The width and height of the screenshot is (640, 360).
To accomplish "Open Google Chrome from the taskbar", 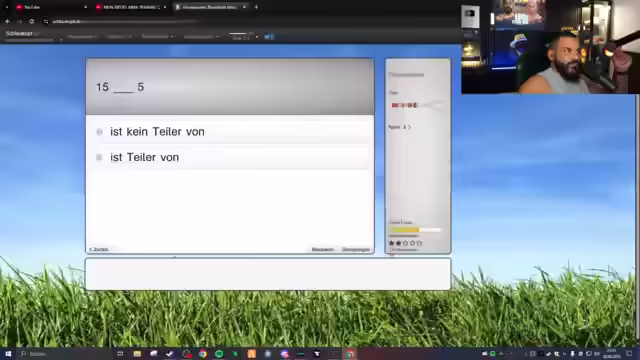I will pos(203,354).
